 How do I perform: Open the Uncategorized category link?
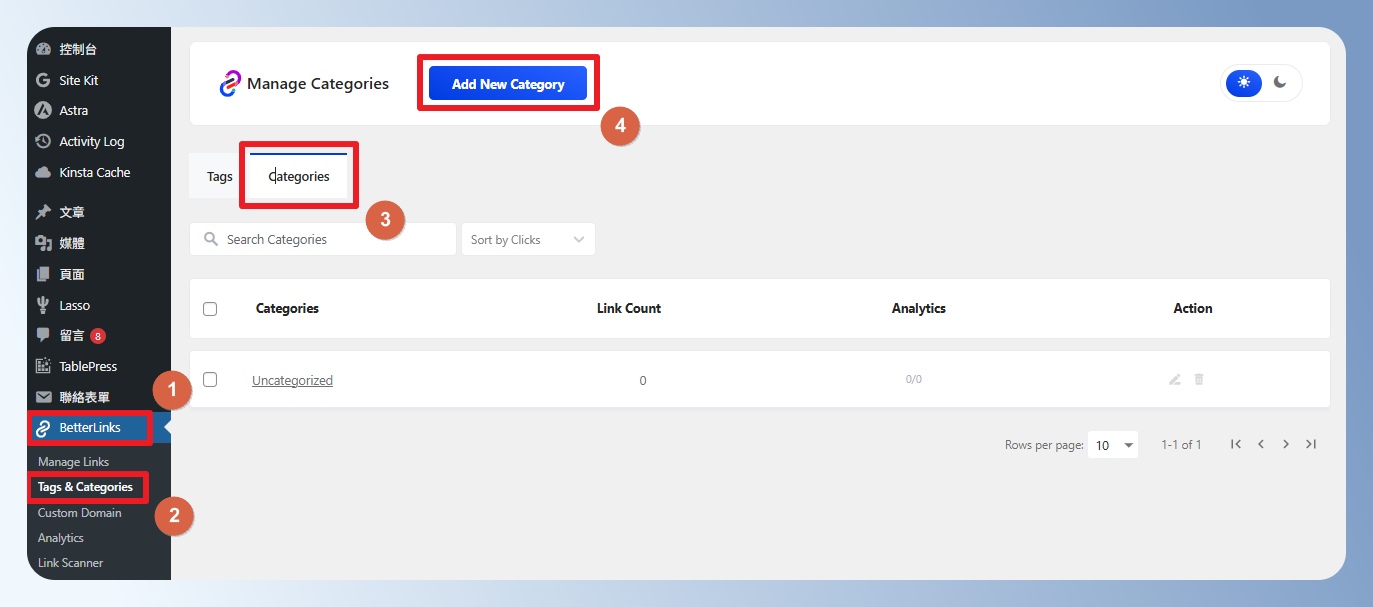[x=292, y=381]
